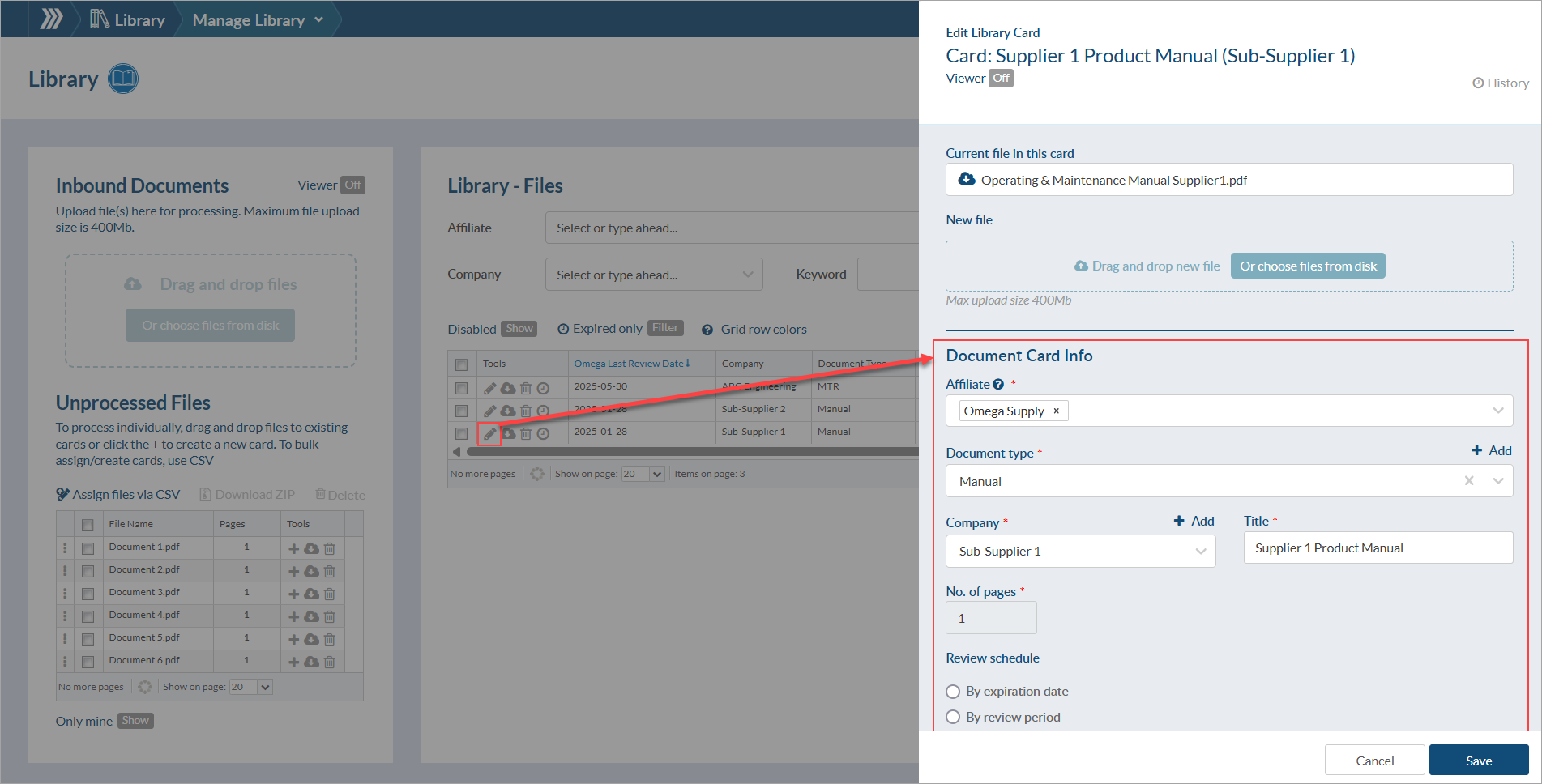Screen dimensions: 1542x784
Task: Click the No. of pages input field
Action: pos(991,618)
